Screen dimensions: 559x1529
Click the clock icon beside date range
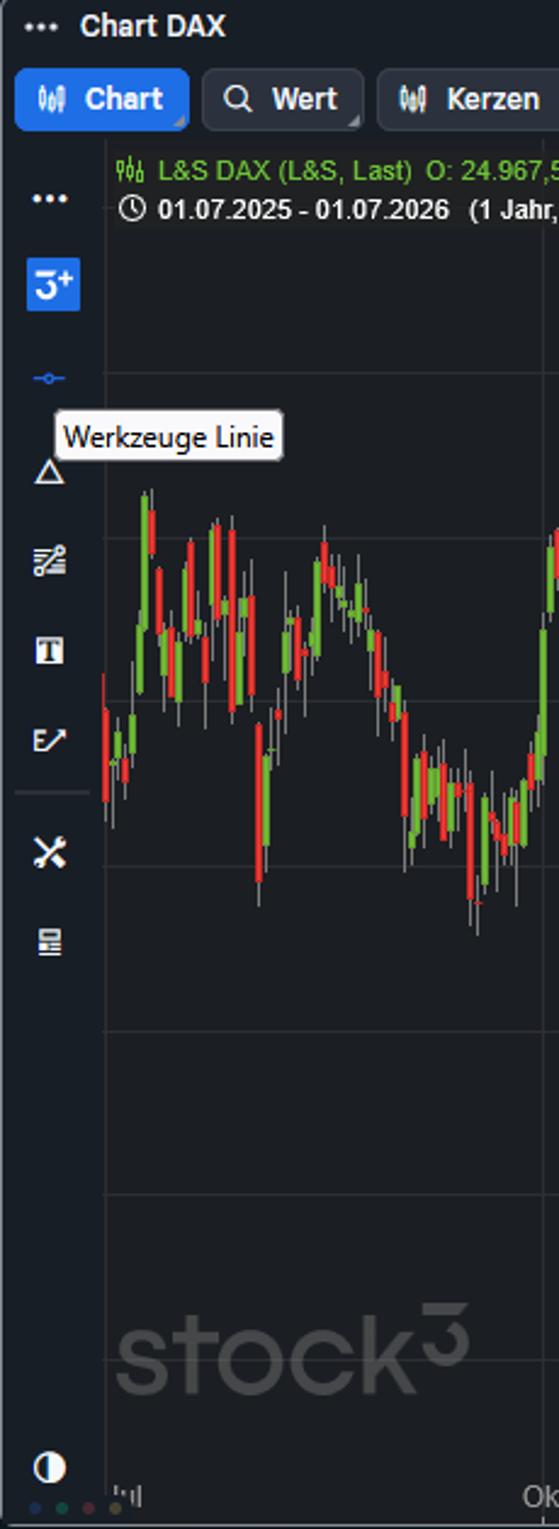(x=132, y=210)
